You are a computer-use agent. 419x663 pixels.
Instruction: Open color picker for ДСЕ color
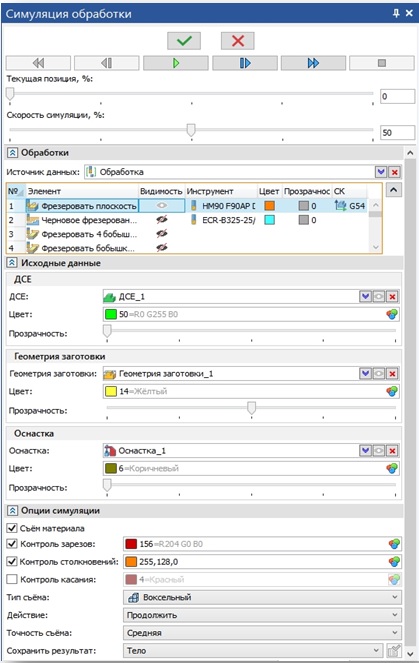(392, 314)
